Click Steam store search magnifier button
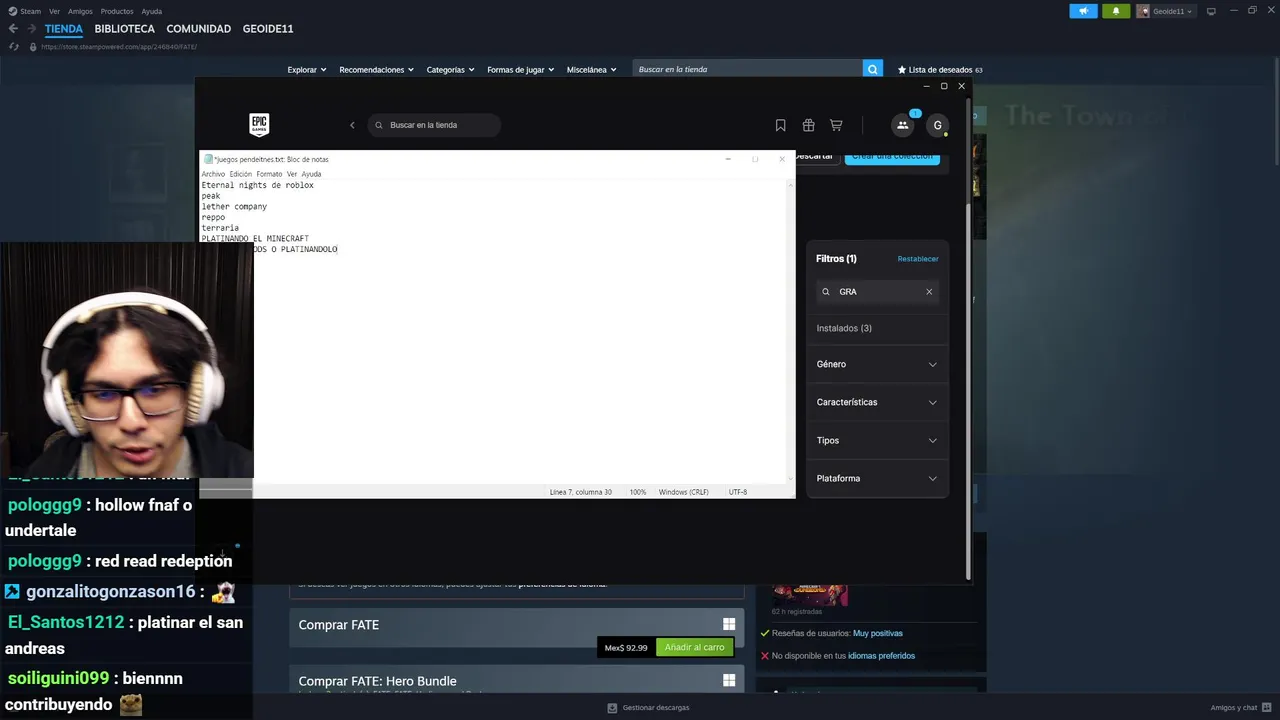1280x720 pixels. (873, 69)
